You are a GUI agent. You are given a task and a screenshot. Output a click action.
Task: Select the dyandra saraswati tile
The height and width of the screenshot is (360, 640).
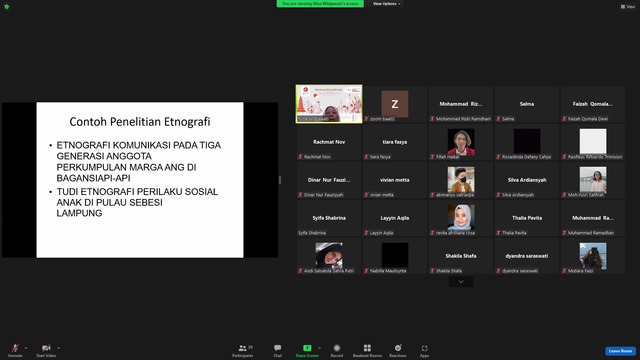527,256
